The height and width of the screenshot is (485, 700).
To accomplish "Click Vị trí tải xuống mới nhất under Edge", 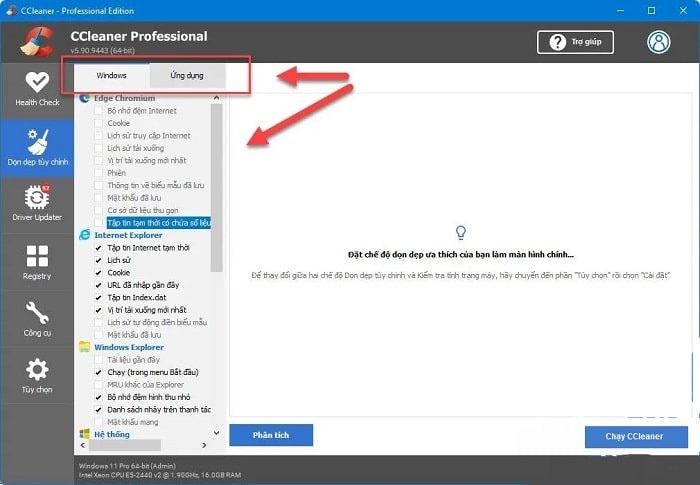I will (x=146, y=160).
